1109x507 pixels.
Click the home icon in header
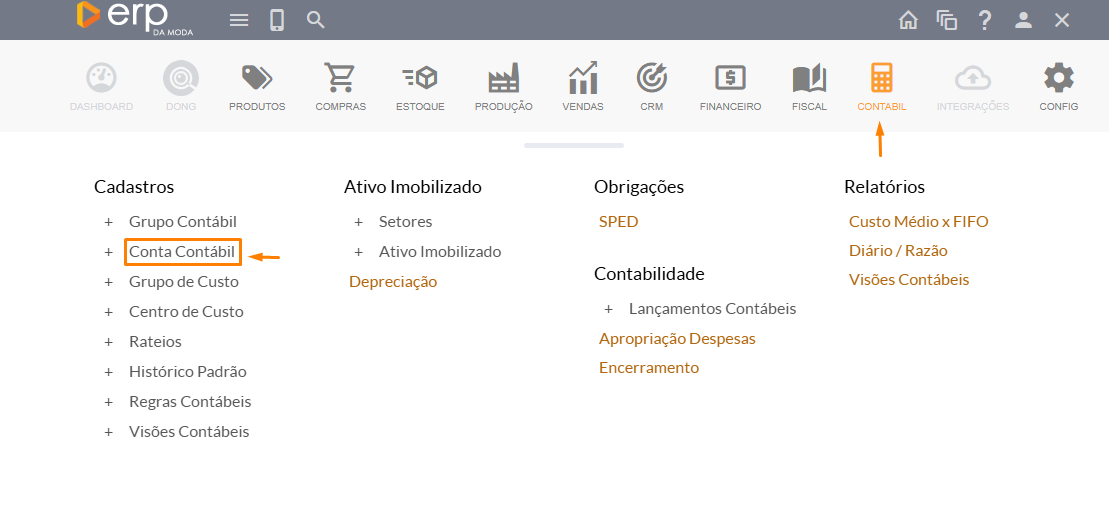pyautogui.click(x=908, y=20)
